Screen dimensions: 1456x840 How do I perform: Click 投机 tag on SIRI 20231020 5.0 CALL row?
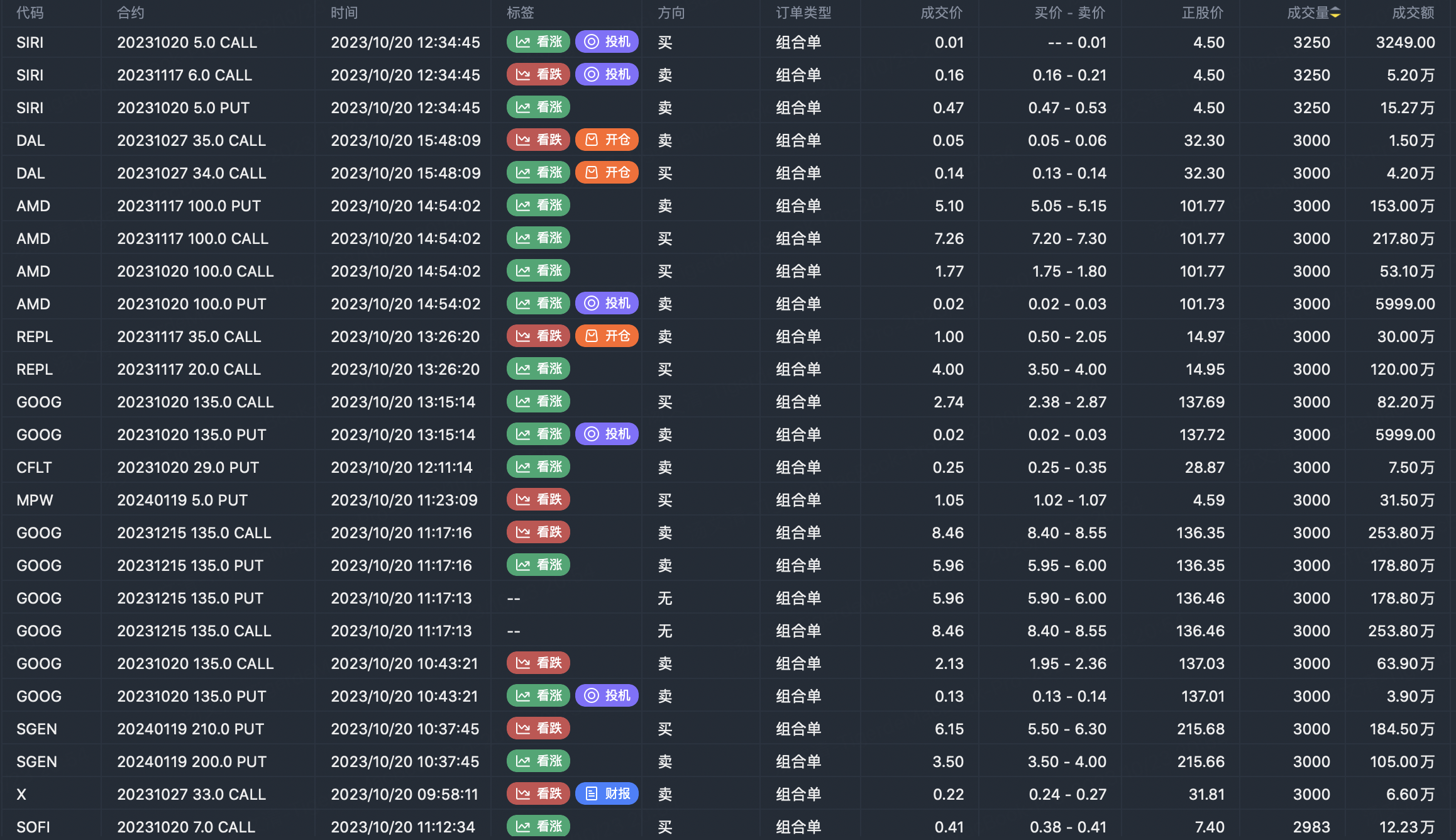(607, 42)
